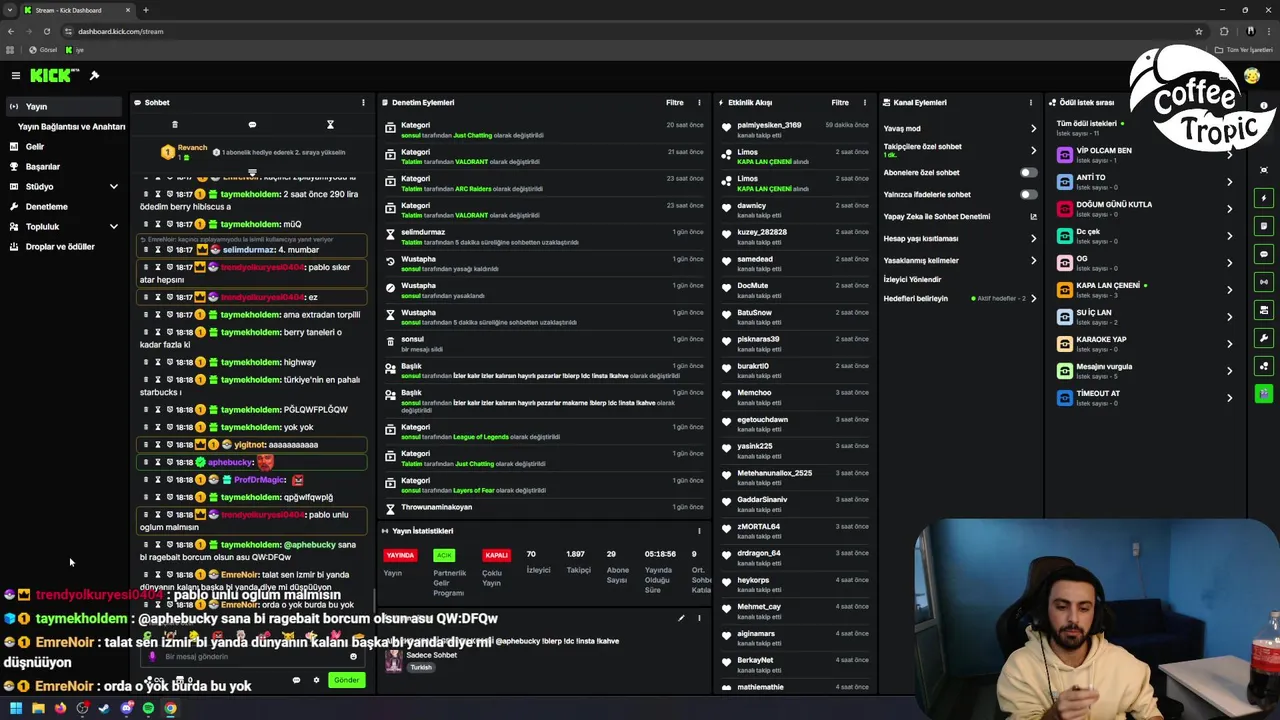
Task: Click the Tüm ödül istekleri heading
Action: coord(1087,123)
